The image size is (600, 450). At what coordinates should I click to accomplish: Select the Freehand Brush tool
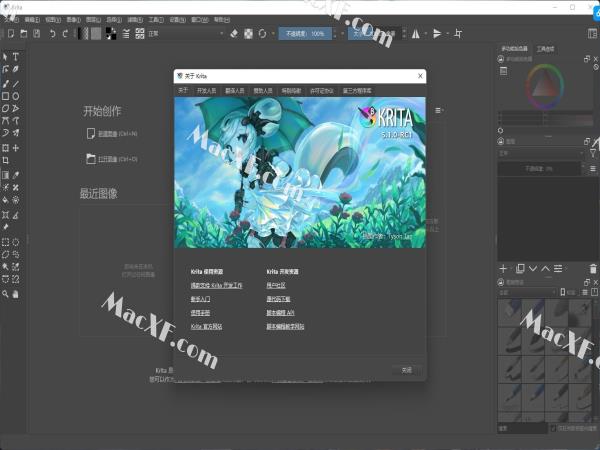coord(5,84)
